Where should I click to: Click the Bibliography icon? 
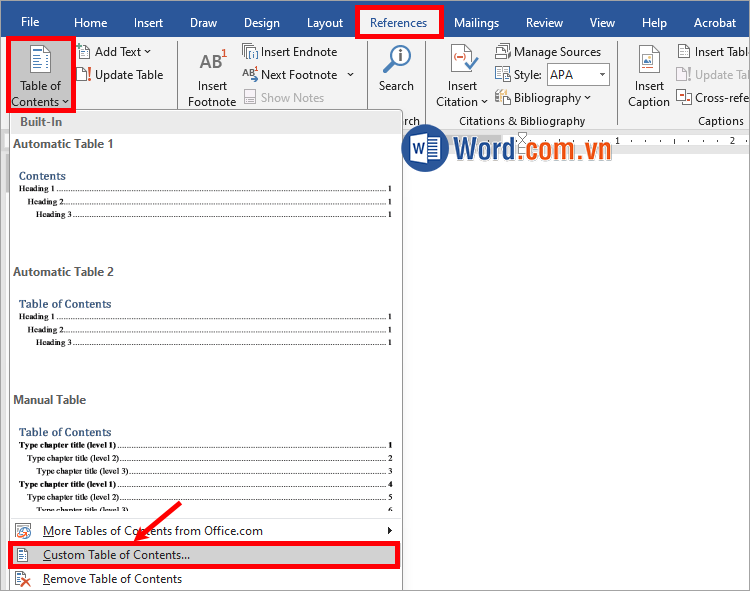pos(503,97)
